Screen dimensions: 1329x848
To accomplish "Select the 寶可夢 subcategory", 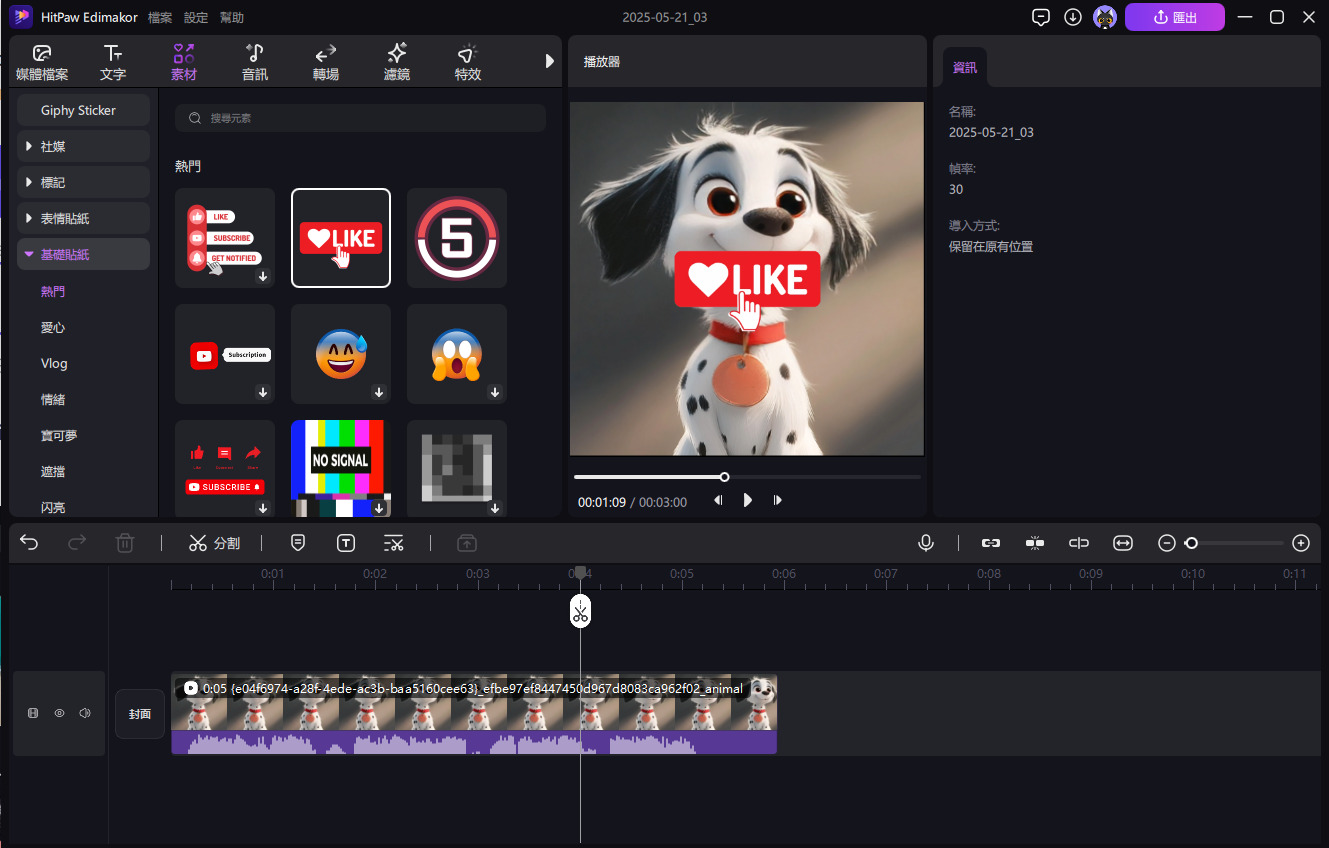I will (59, 435).
